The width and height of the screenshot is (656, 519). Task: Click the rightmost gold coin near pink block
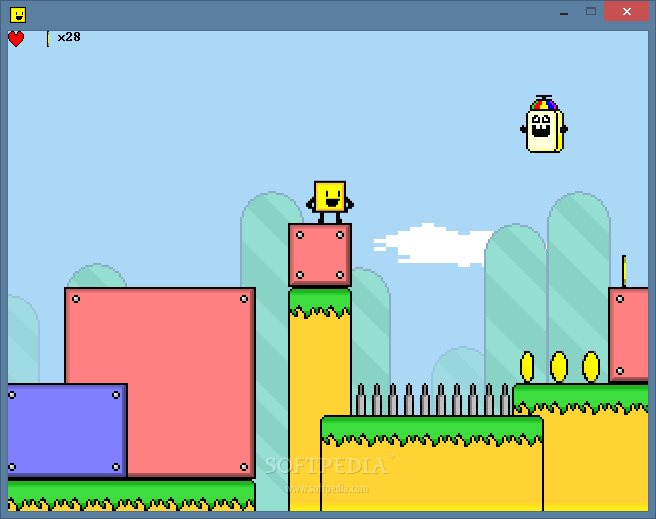tap(591, 367)
